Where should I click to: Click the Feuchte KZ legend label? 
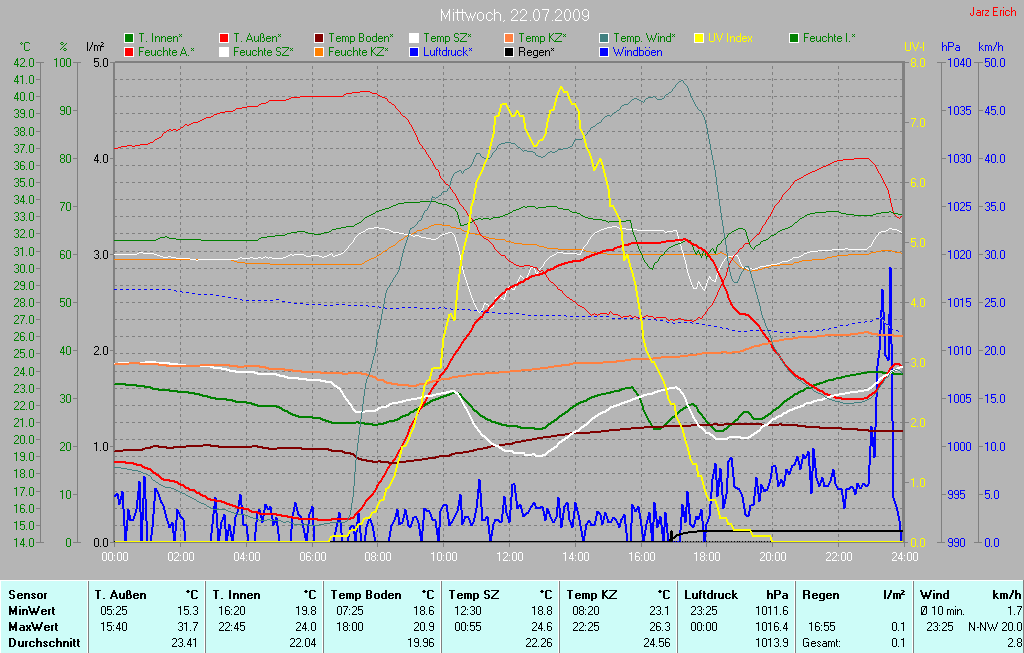[x=358, y=51]
